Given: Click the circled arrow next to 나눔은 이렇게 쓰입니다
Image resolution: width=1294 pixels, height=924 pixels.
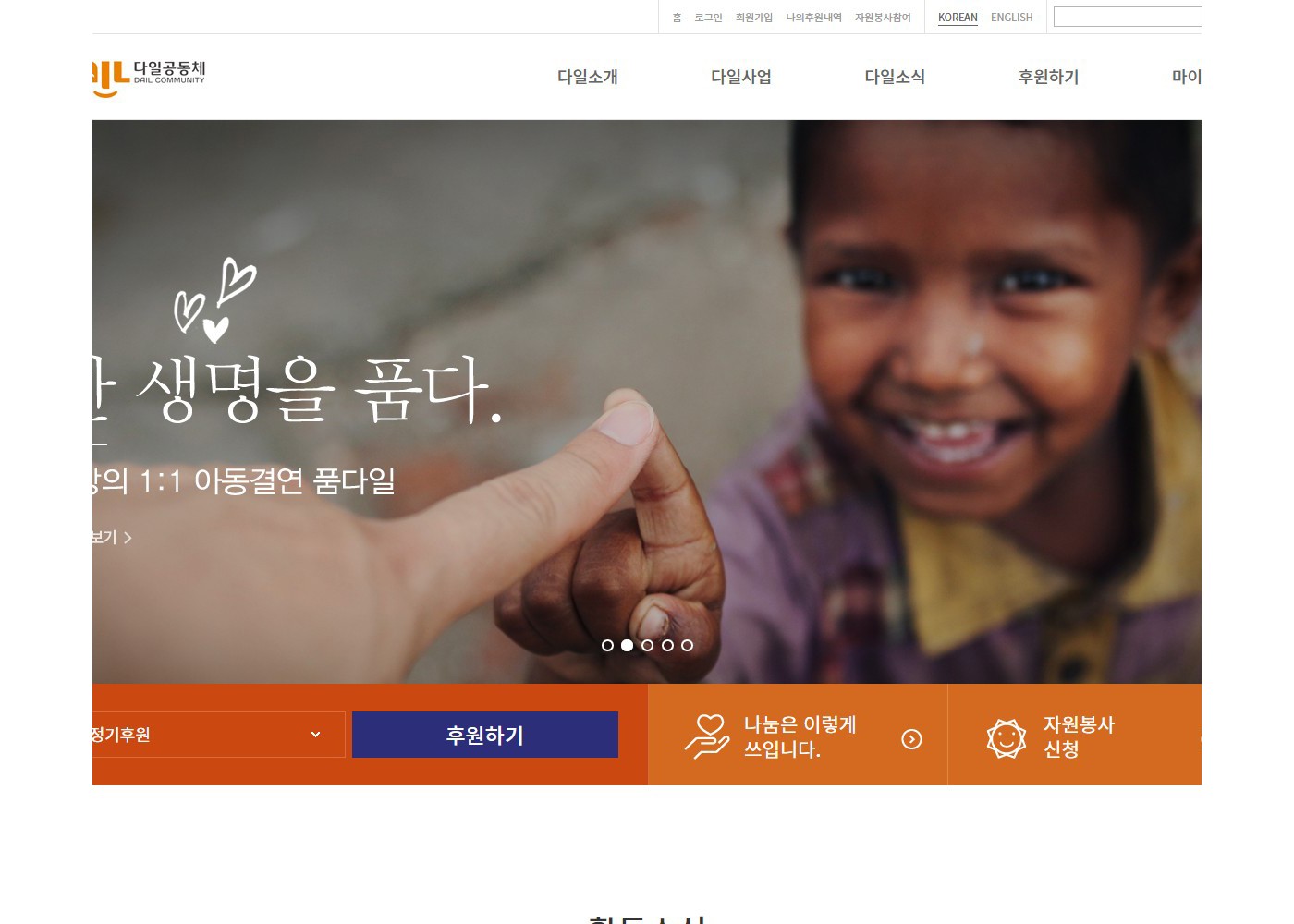Looking at the screenshot, I should [x=911, y=739].
